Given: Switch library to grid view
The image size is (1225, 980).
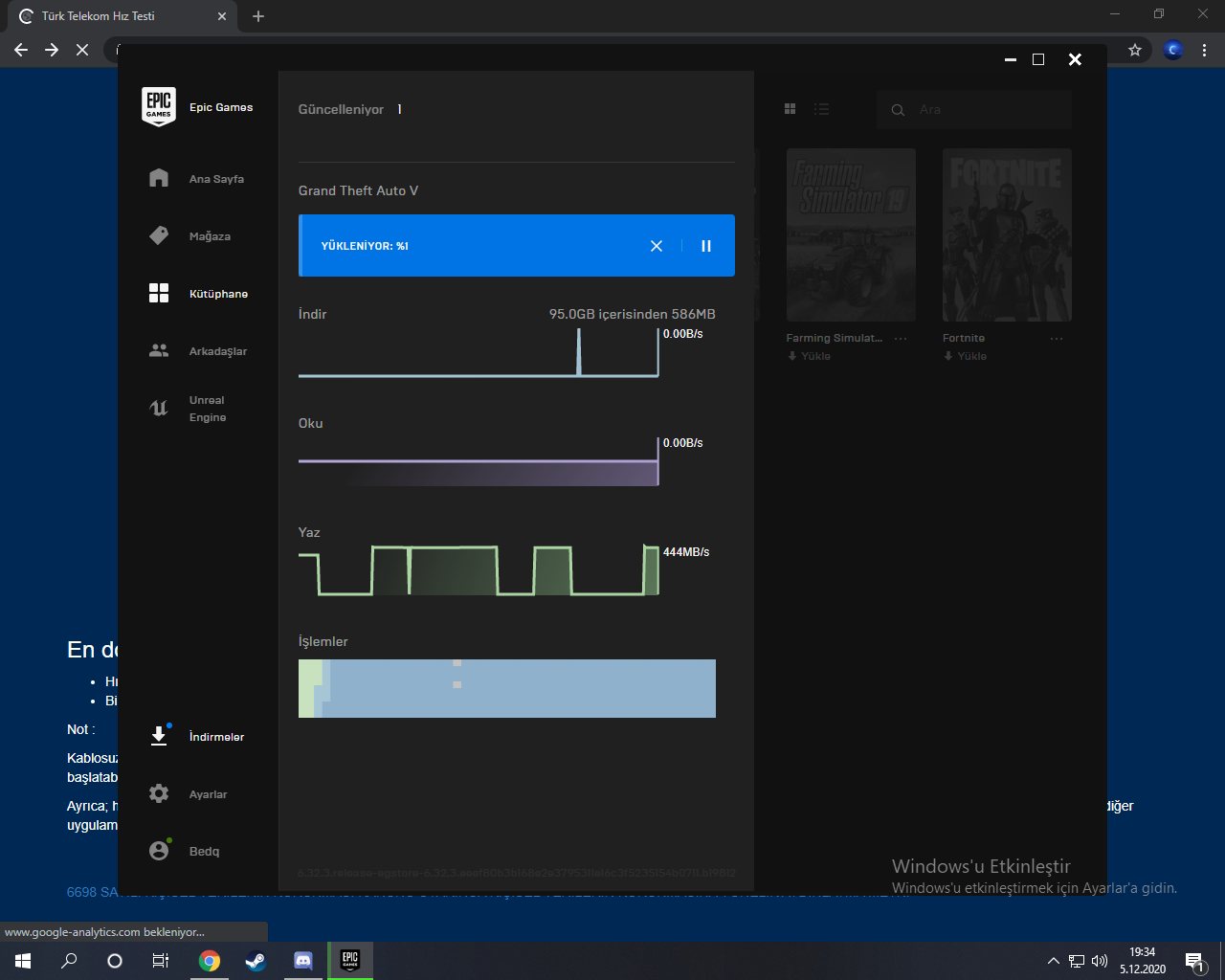Looking at the screenshot, I should [790, 109].
